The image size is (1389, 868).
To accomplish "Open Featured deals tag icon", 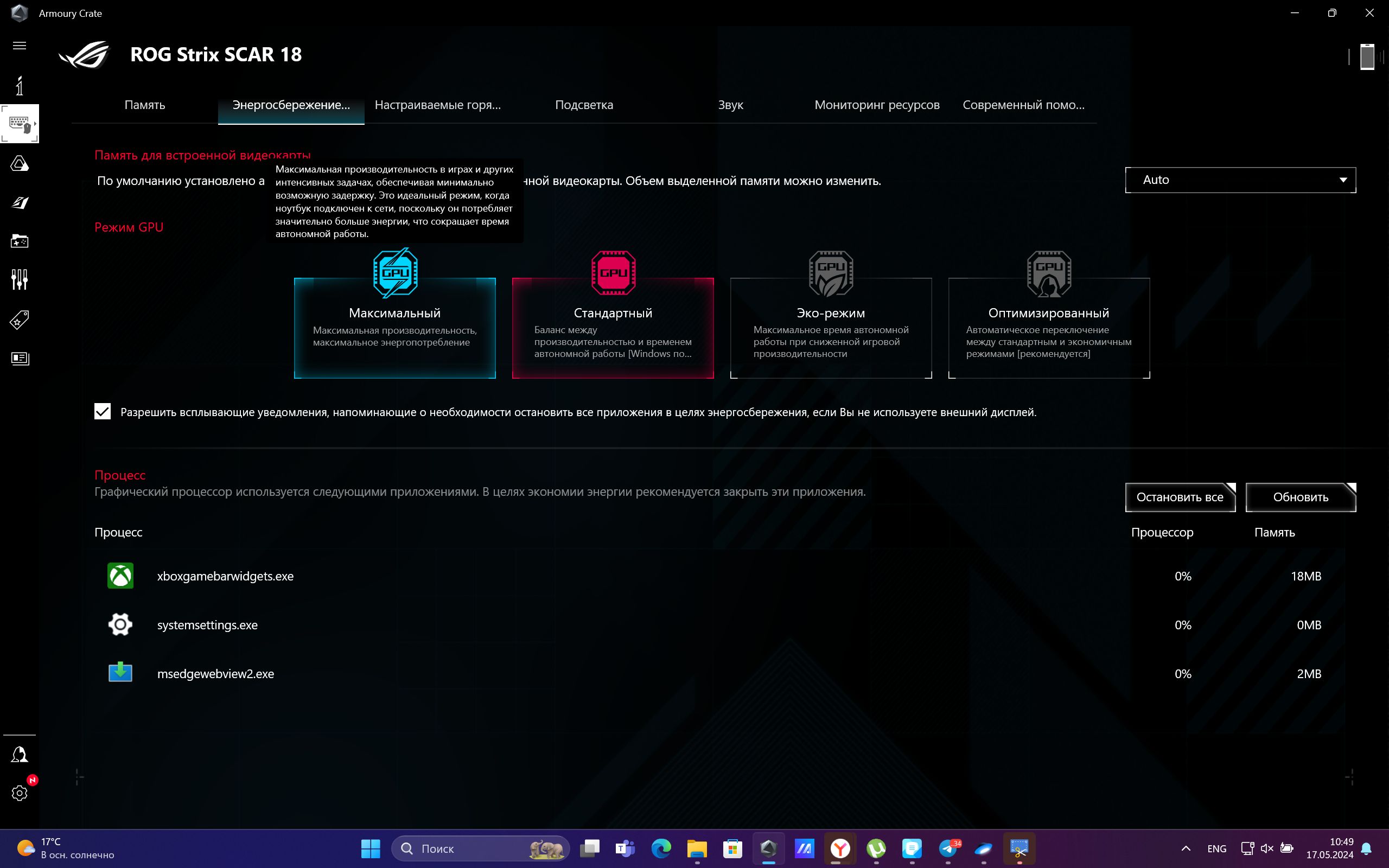I will (20, 320).
